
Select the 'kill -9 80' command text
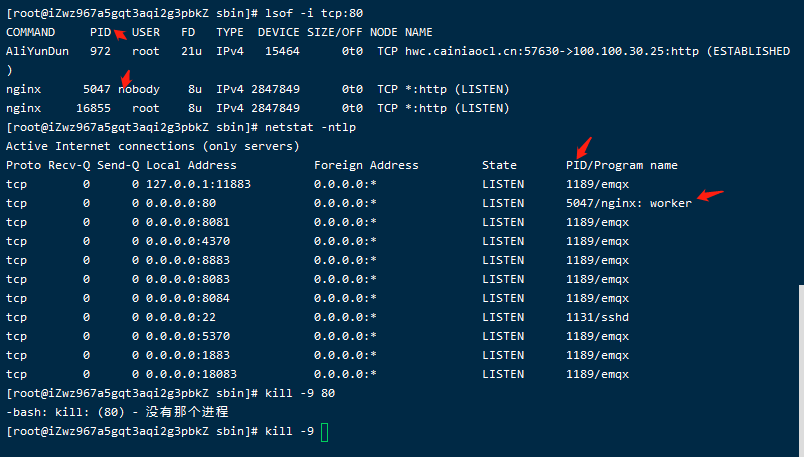pyautogui.click(x=300, y=393)
